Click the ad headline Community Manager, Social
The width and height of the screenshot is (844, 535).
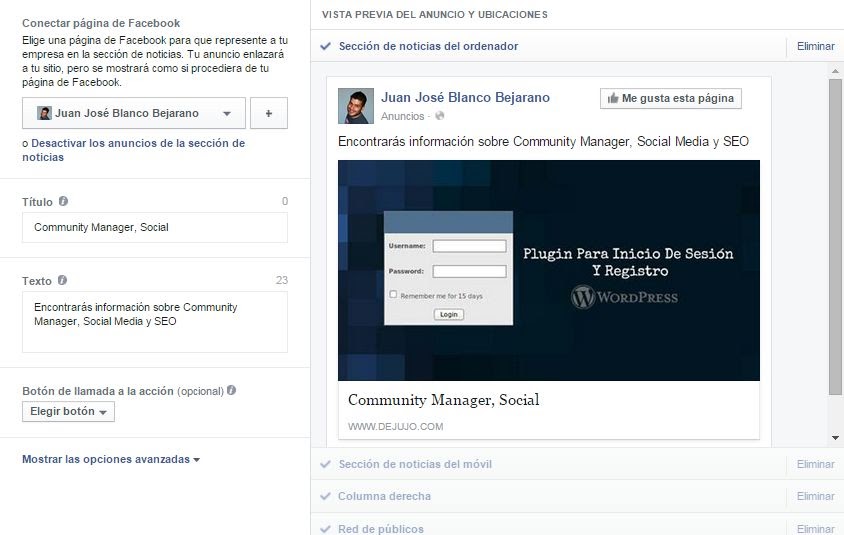(444, 400)
